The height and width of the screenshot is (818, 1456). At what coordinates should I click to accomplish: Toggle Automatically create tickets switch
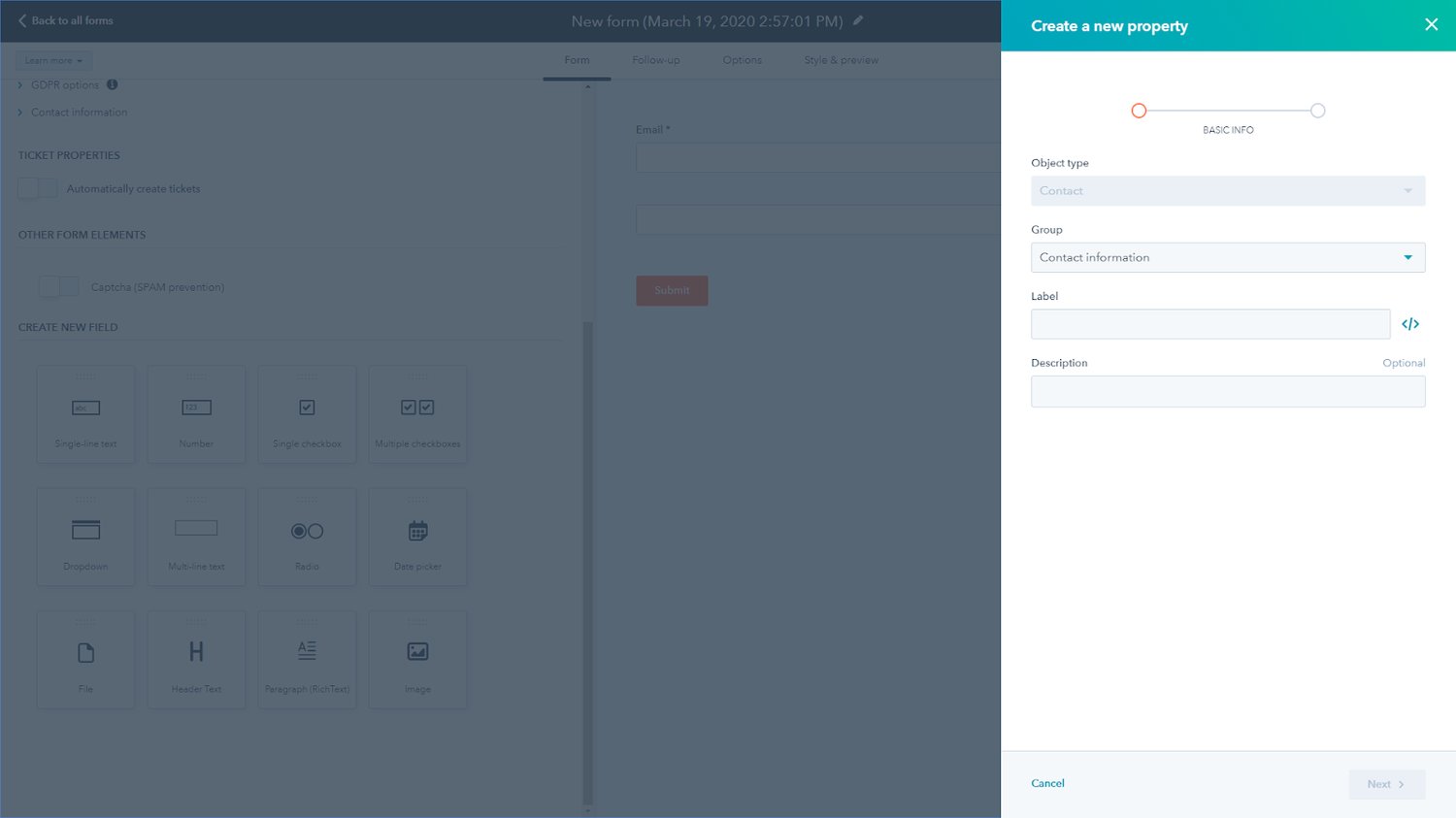click(38, 188)
